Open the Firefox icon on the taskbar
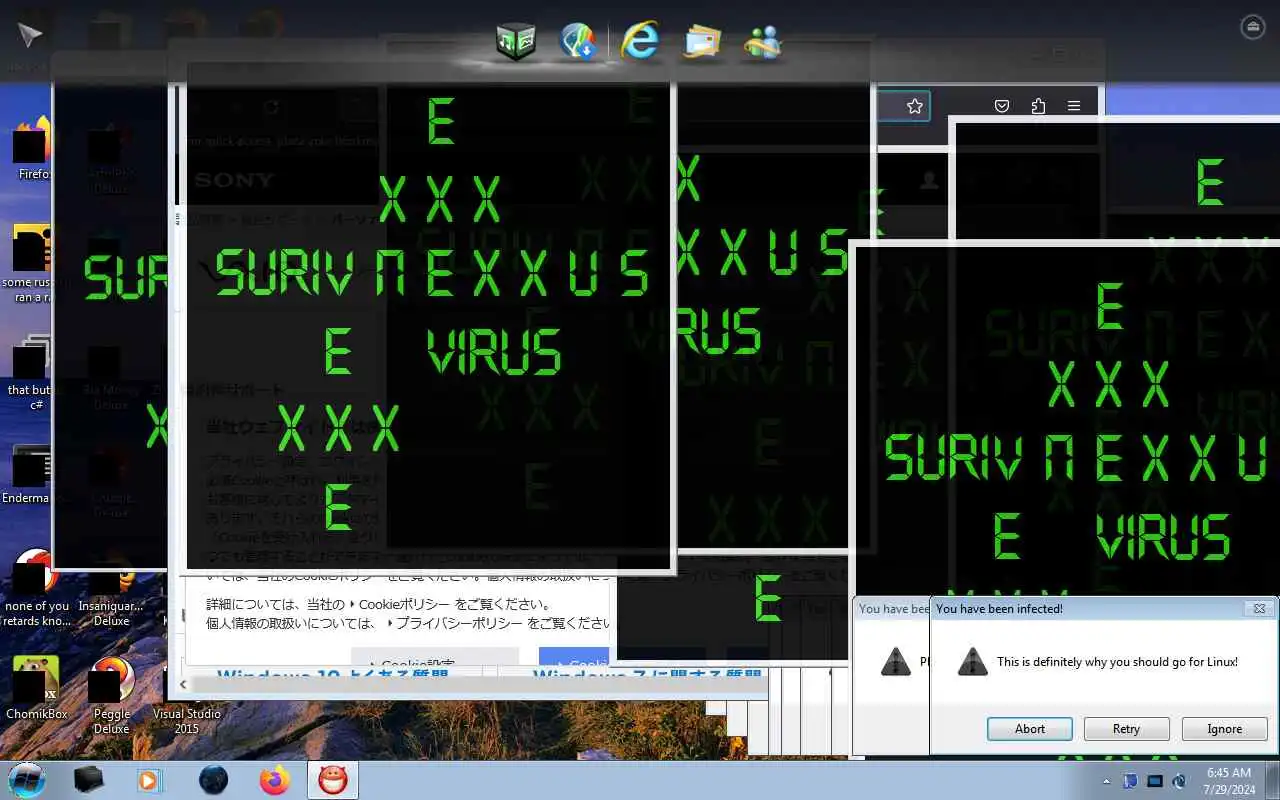This screenshot has width=1280, height=800. (275, 780)
